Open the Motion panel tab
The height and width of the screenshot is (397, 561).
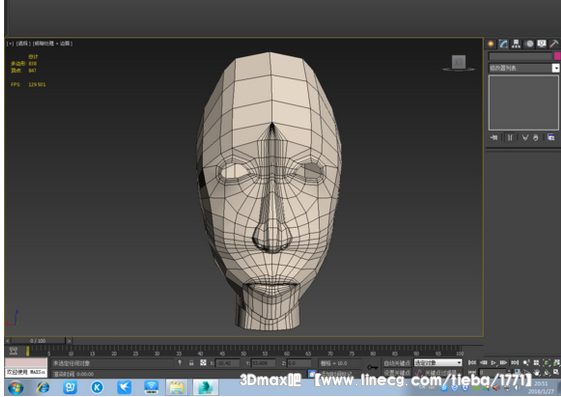[x=529, y=44]
